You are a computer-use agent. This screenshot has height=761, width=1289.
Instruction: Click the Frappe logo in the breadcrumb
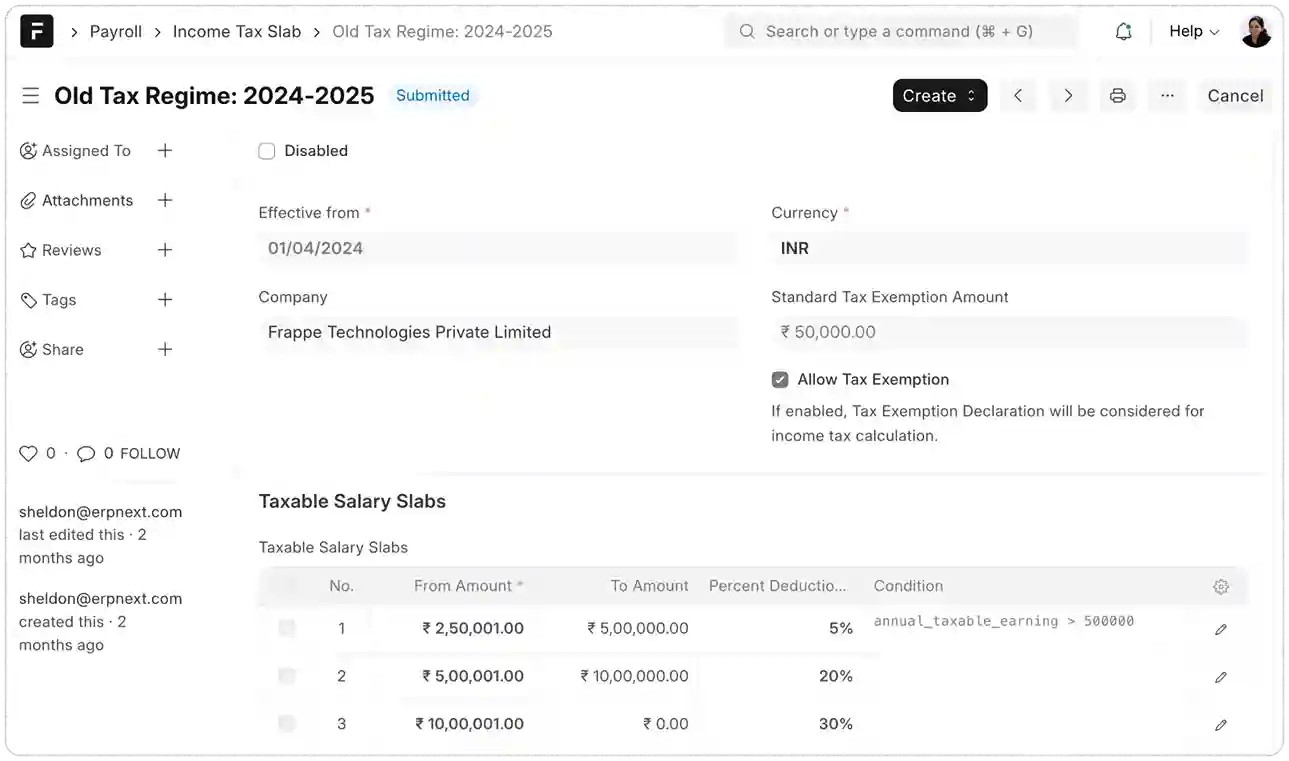pos(36,31)
